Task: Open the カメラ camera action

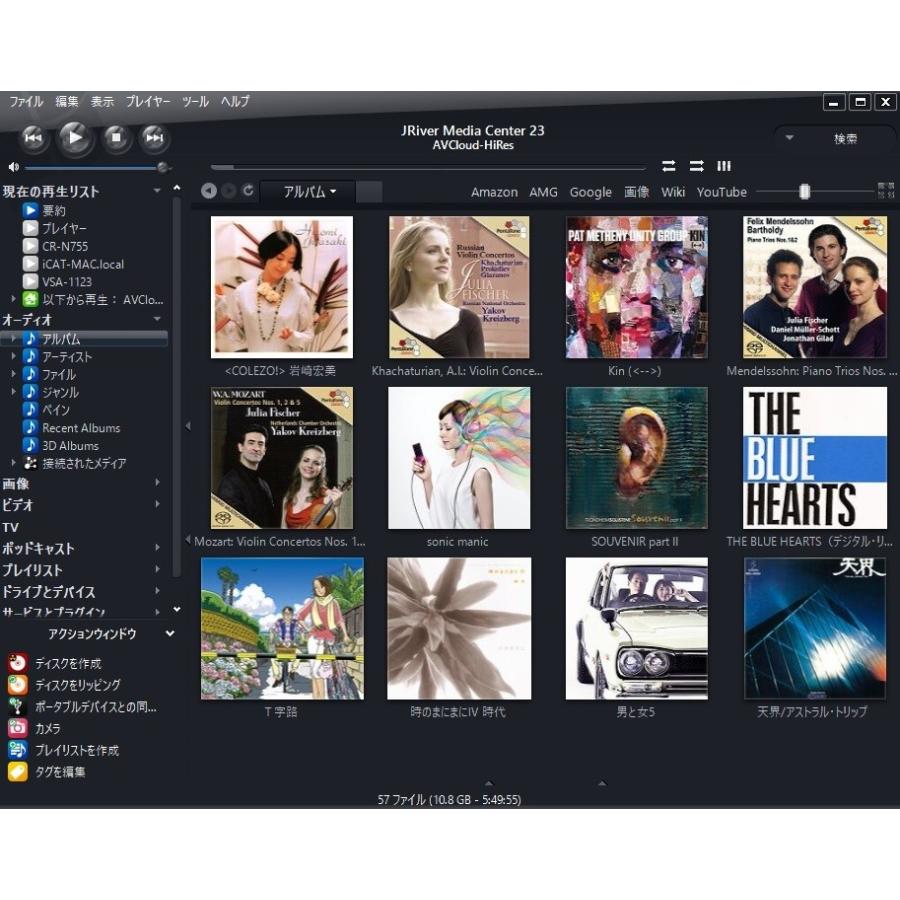Action: click(17, 728)
